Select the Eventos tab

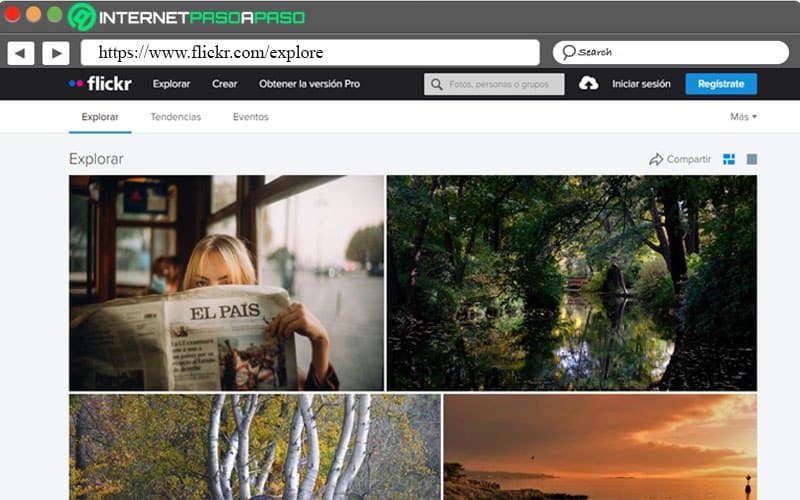point(250,117)
